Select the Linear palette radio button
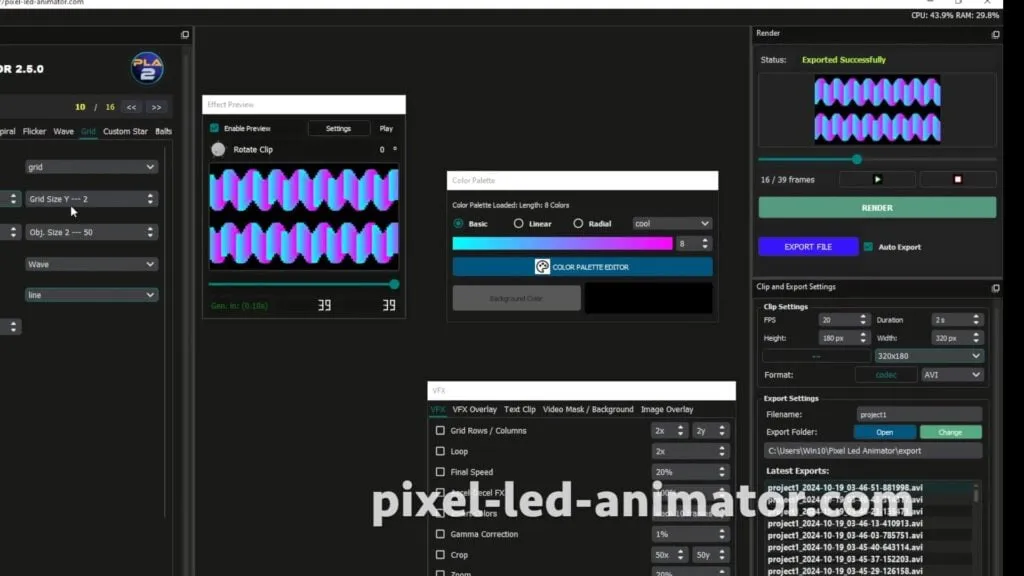The image size is (1024, 576). [x=519, y=223]
